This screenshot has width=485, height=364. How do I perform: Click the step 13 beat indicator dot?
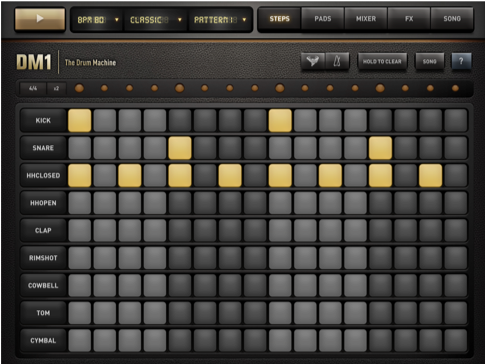(380, 88)
